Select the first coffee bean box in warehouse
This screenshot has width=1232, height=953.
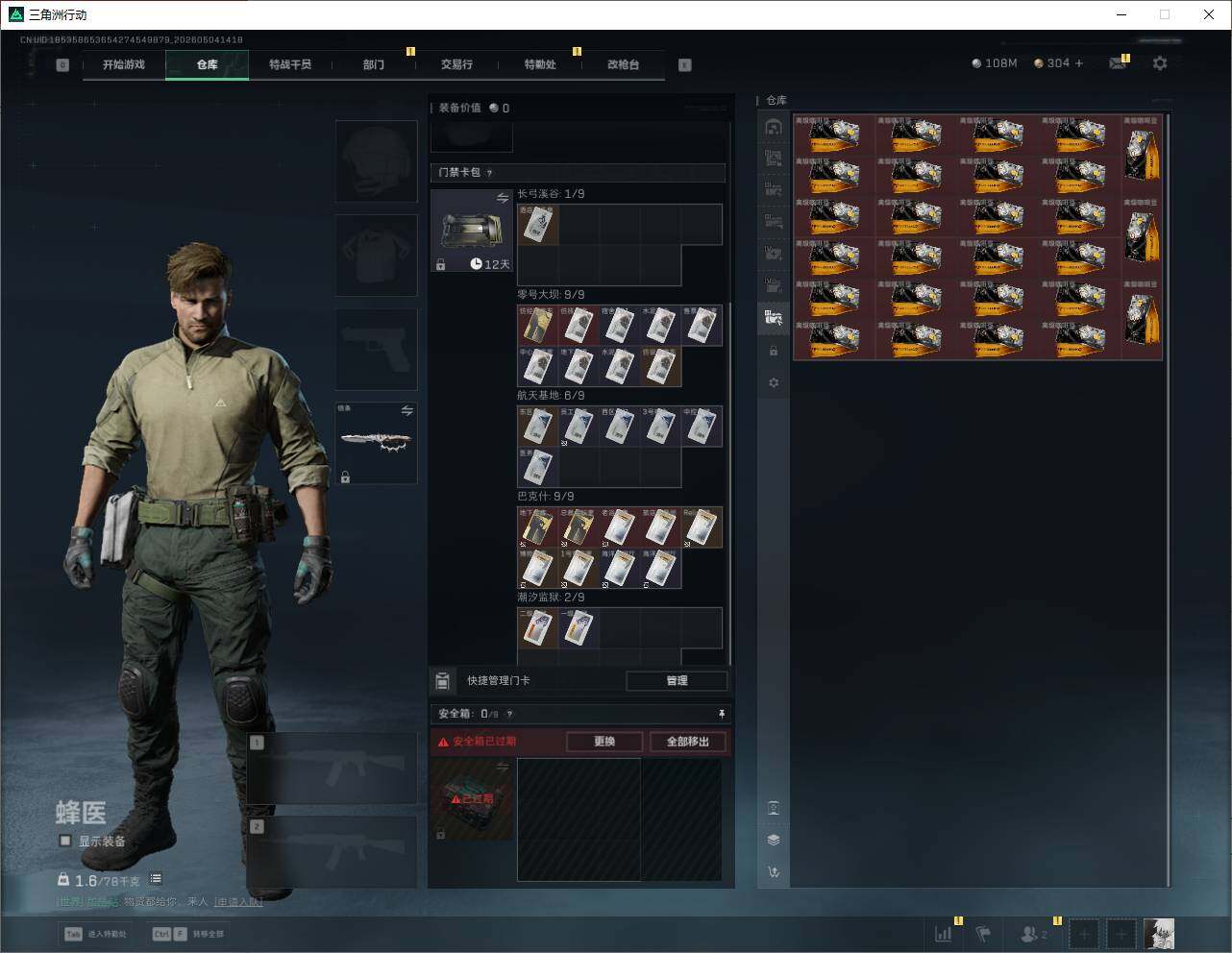pos(834,135)
